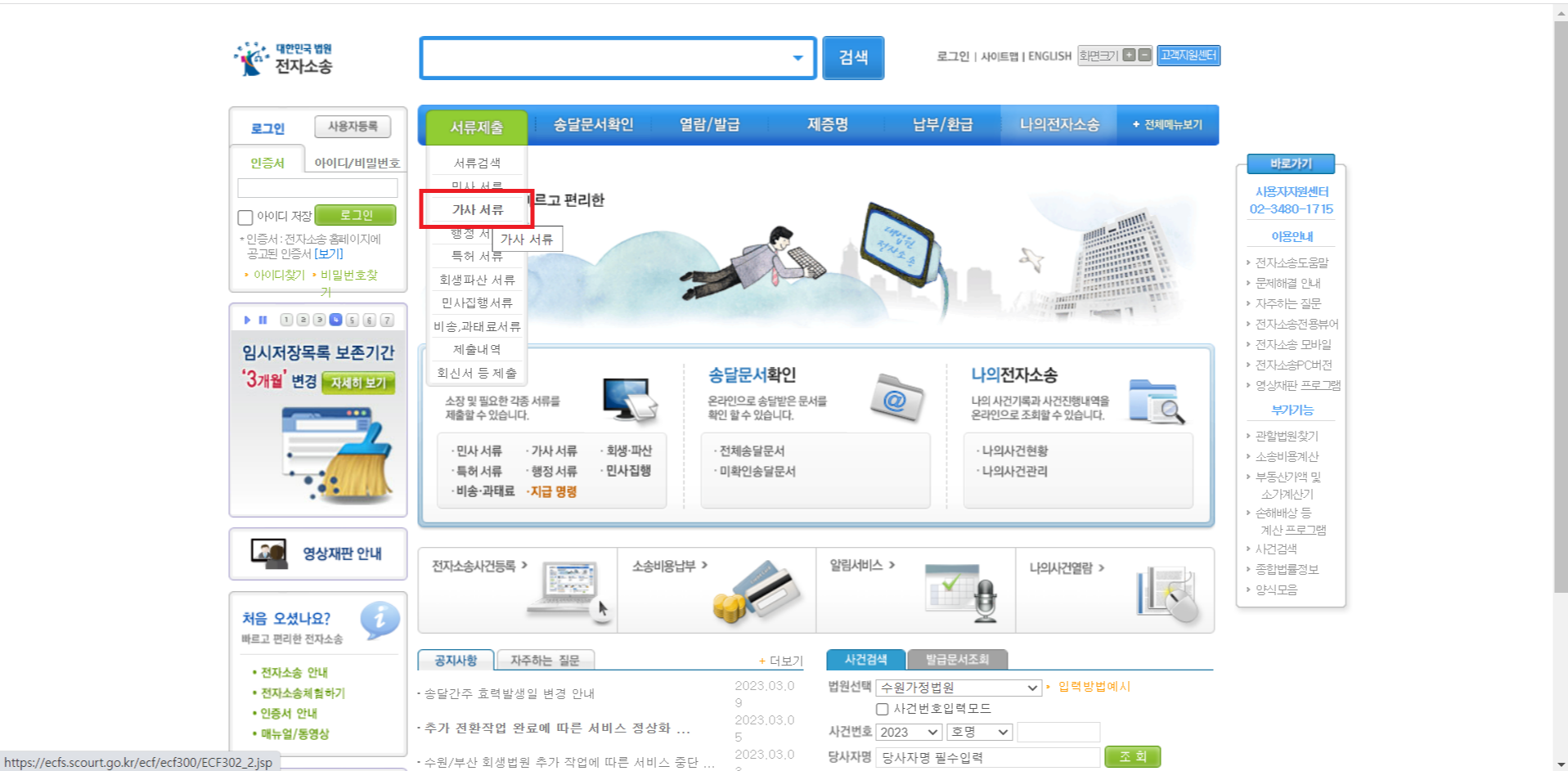The width and height of the screenshot is (1568, 771).
Task: Play the banner slideshow
Action: point(247,321)
